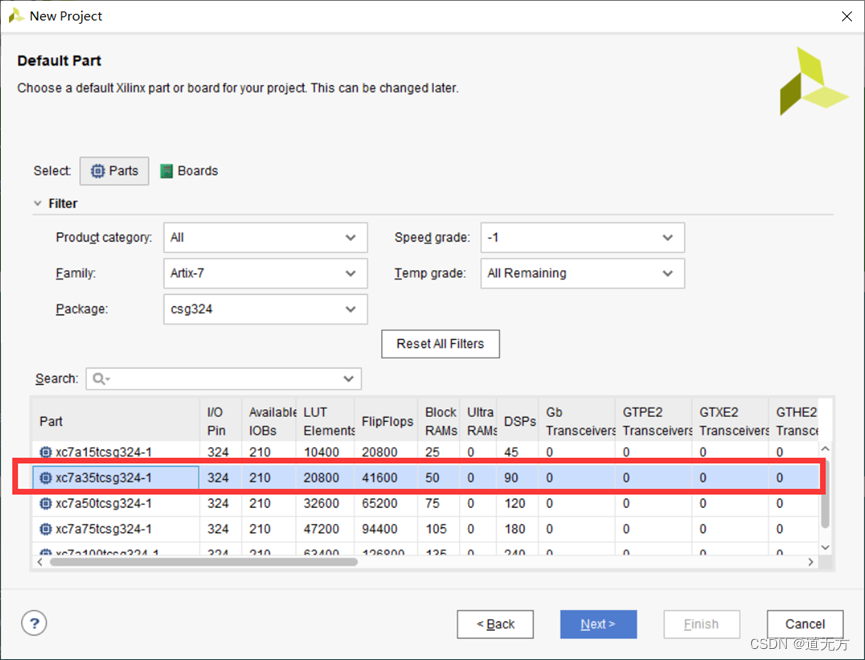865x660 pixels.
Task: Click chip icon of xc7a15tcsg324-1 row
Action: [46, 452]
